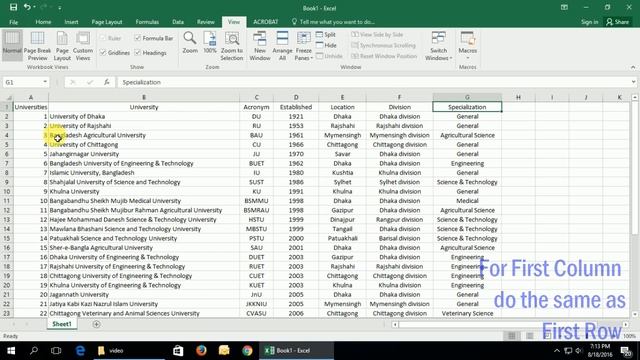Image resolution: width=640 pixels, height=360 pixels.
Task: Open Page Break Preview
Action: 37,45
